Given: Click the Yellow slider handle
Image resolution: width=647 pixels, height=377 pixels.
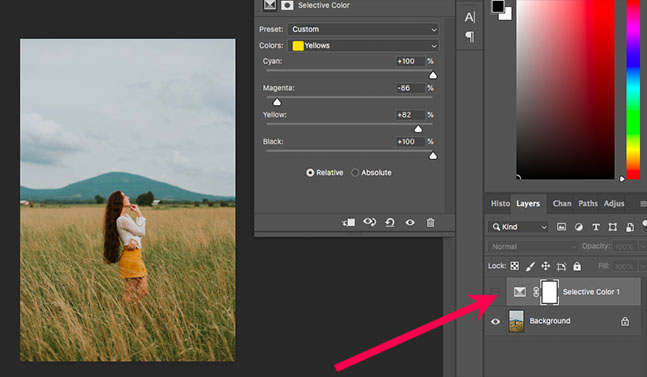Looking at the screenshot, I should tap(418, 129).
